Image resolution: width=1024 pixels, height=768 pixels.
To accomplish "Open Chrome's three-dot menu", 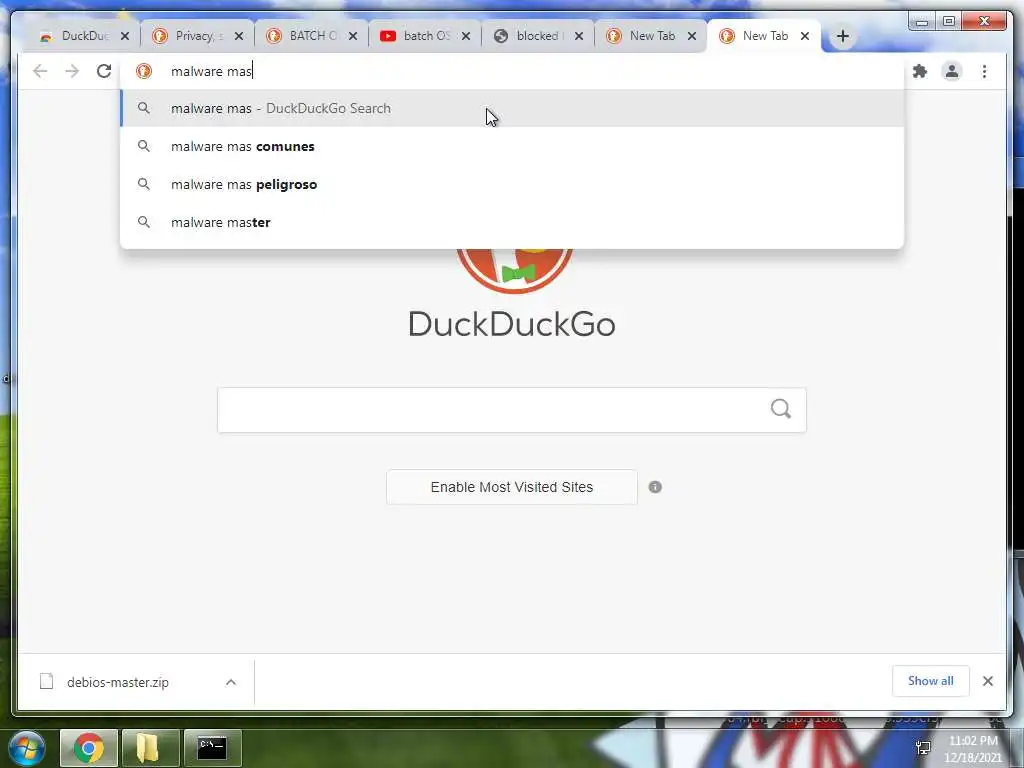I will click(984, 71).
